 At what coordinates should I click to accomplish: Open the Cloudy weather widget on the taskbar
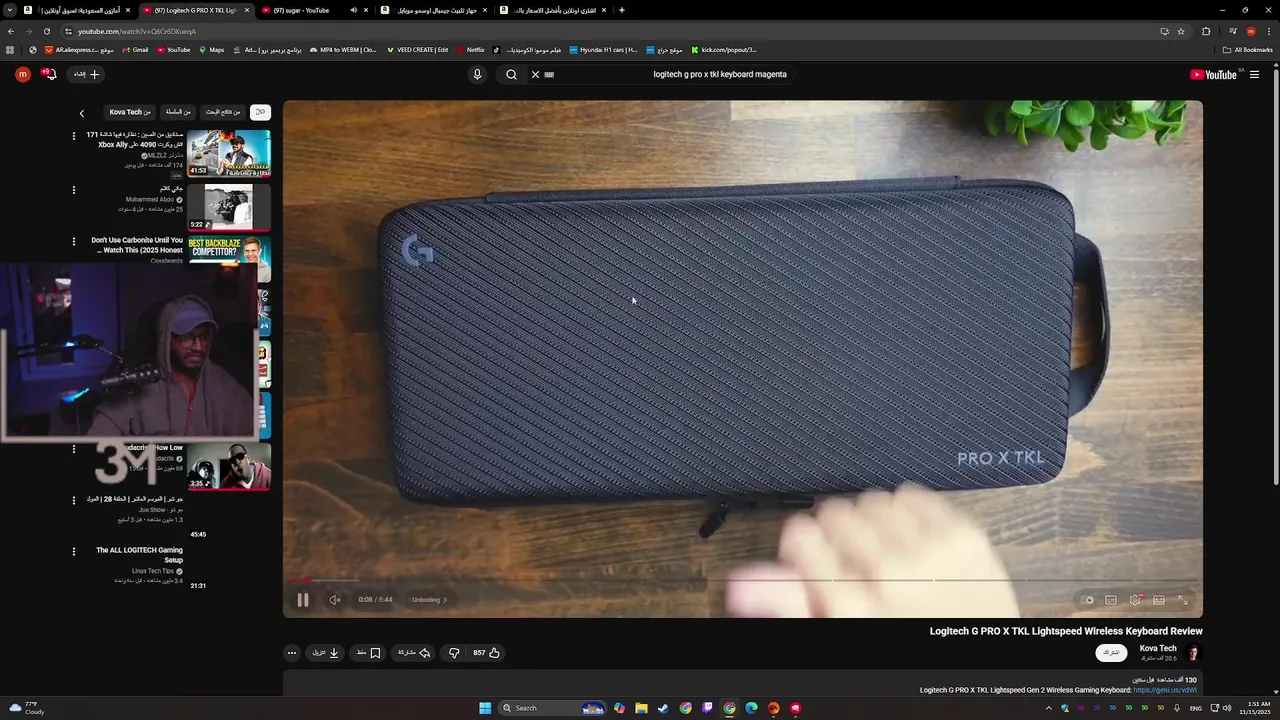click(26, 708)
